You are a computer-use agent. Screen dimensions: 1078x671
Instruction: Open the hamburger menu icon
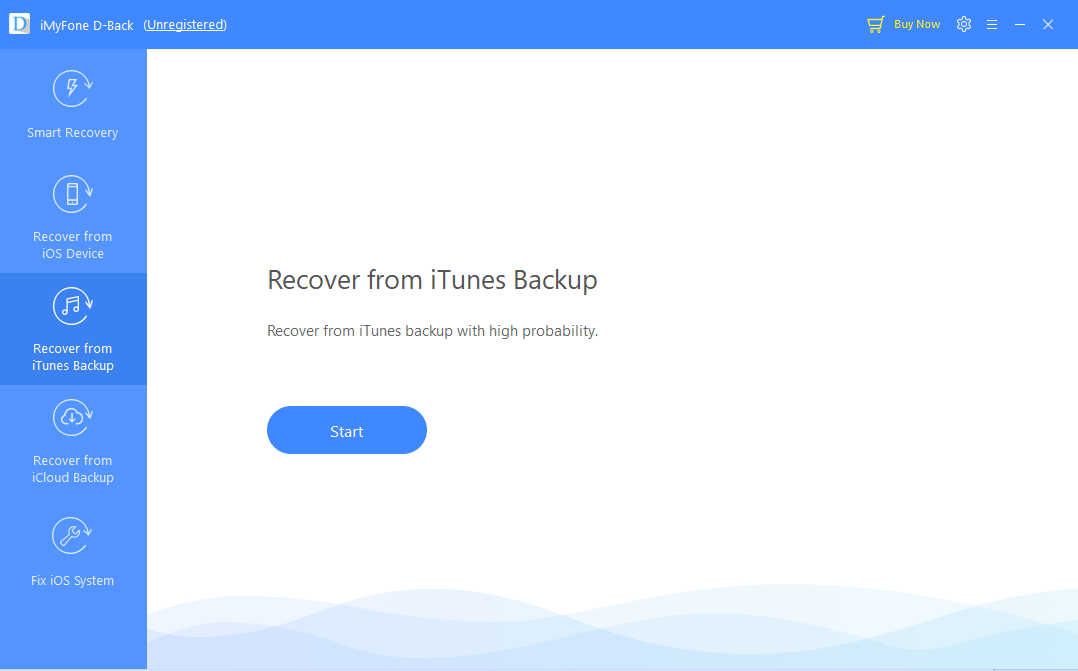click(x=992, y=25)
